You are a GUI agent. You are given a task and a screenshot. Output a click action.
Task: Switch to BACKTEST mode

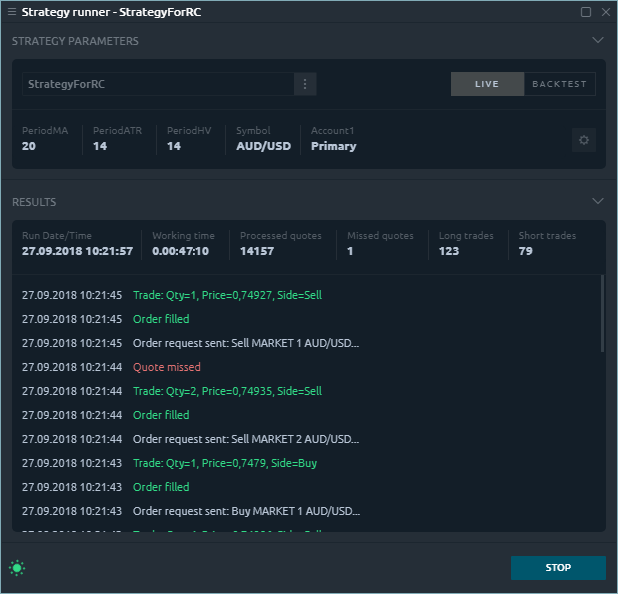[x=560, y=84]
